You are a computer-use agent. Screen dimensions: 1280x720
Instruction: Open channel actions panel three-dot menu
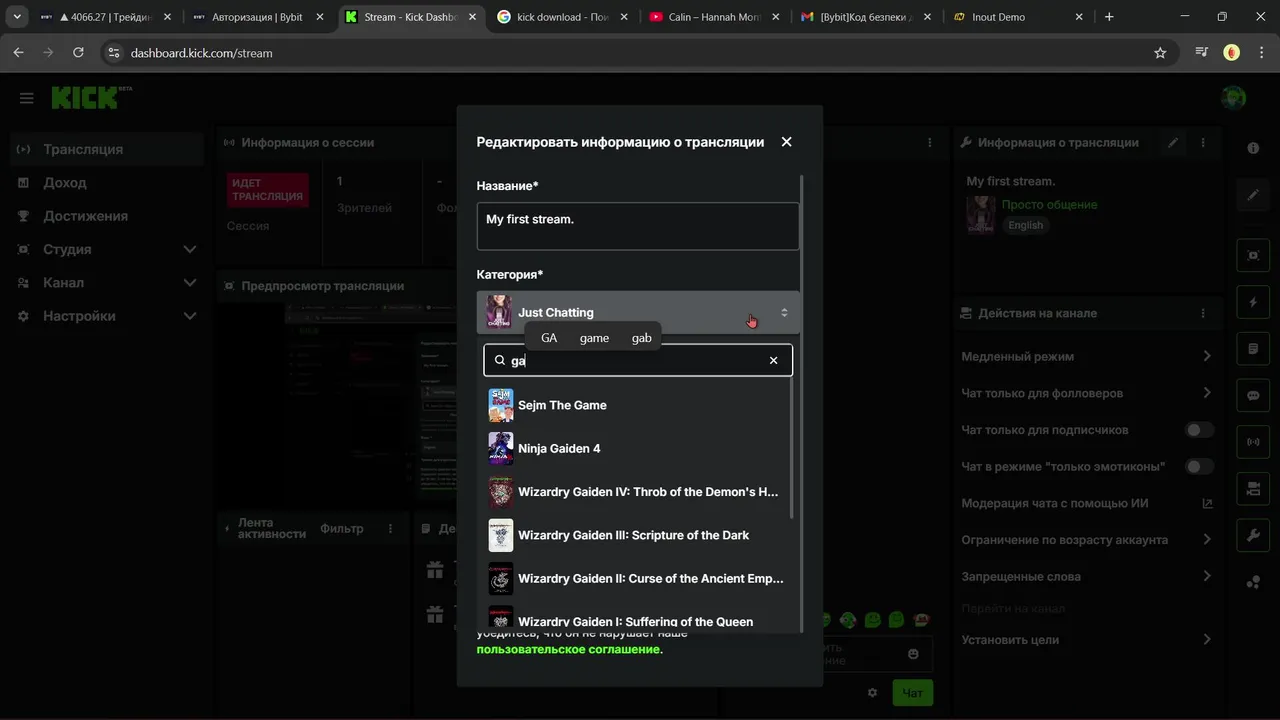tap(1203, 313)
